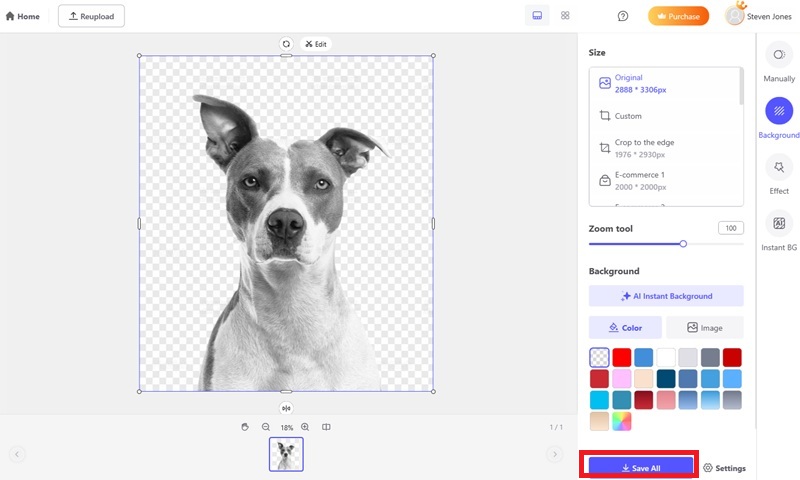800x480 pixels.
Task: Select the transparent background swatch
Action: click(599, 358)
